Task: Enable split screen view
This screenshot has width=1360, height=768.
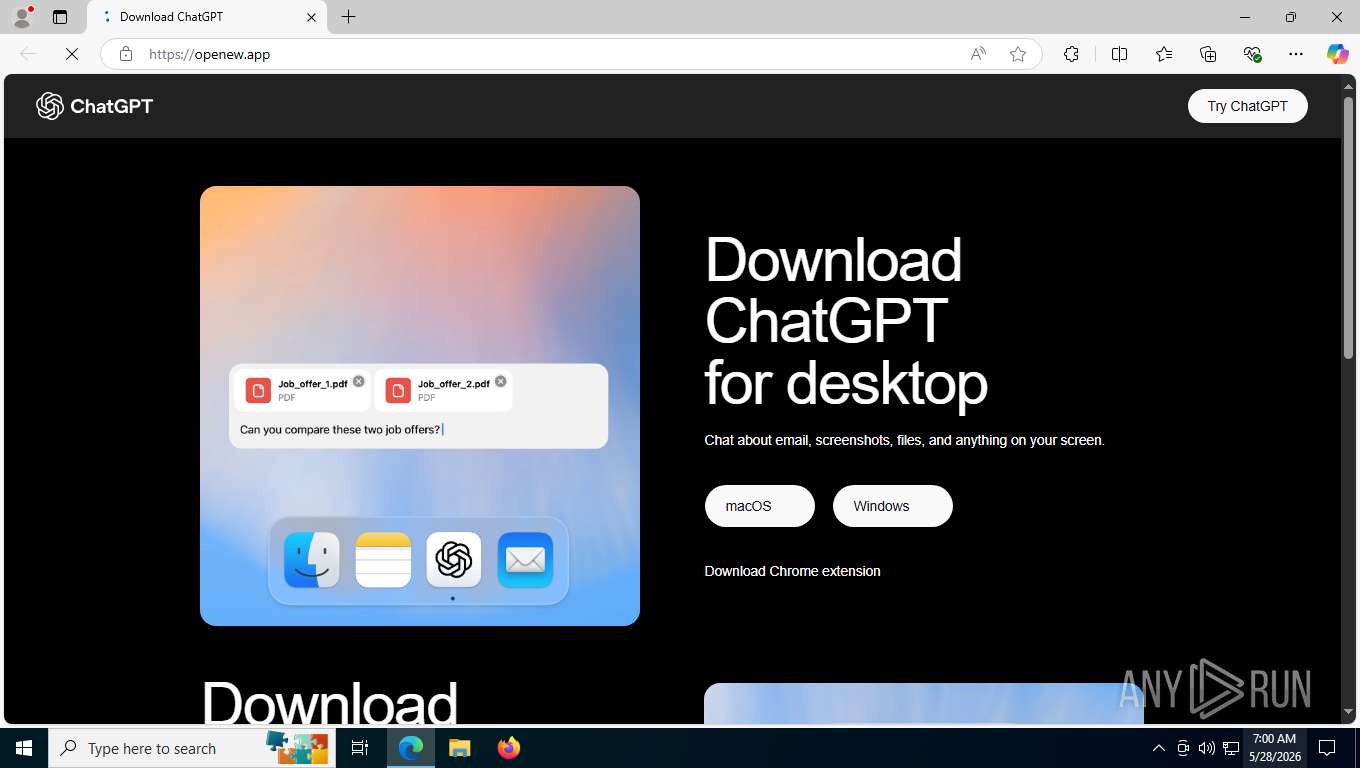Action: (1119, 54)
